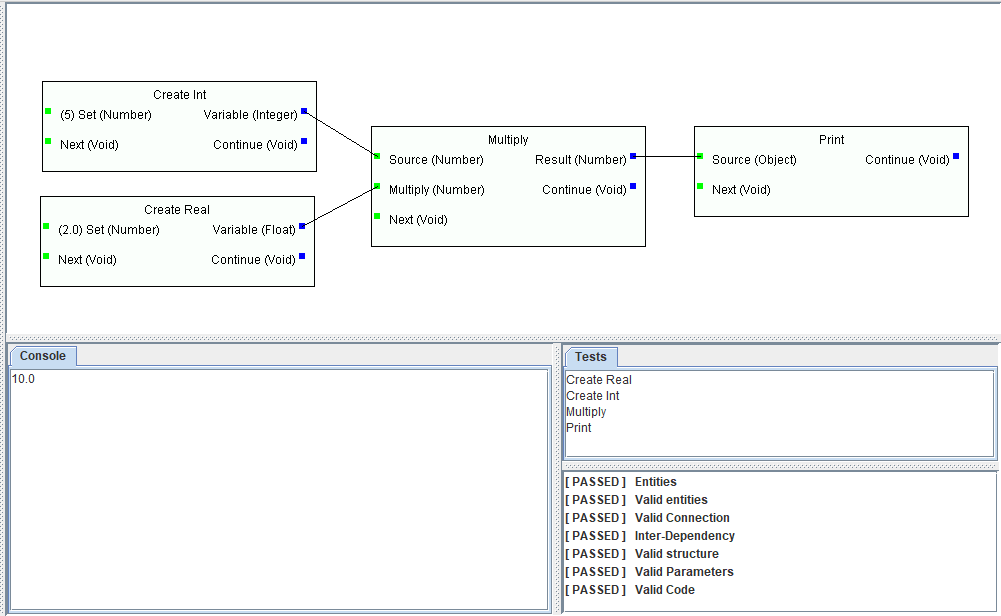
Task: Click the 'Source (Number)' label on Multiply
Action: (x=436, y=160)
